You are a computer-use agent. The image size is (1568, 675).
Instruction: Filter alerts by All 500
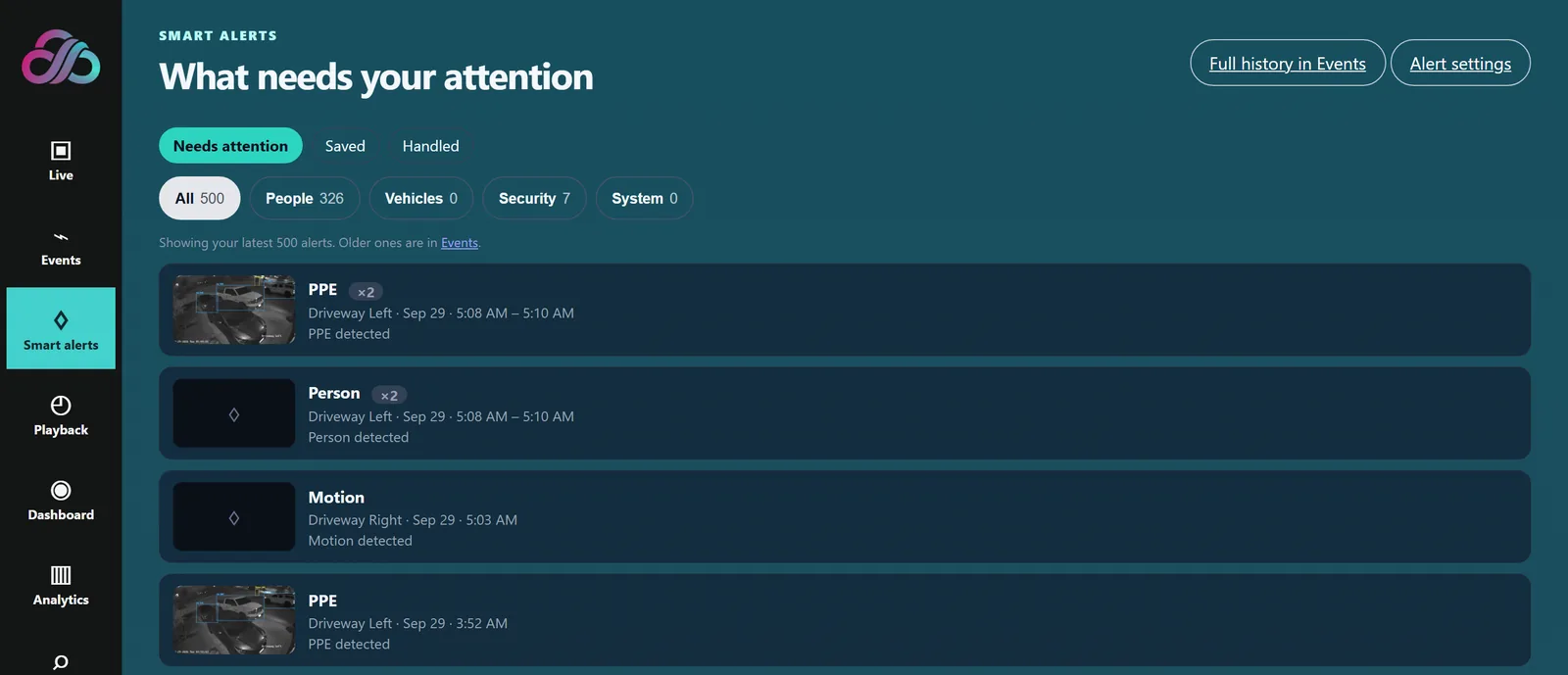[200, 198]
